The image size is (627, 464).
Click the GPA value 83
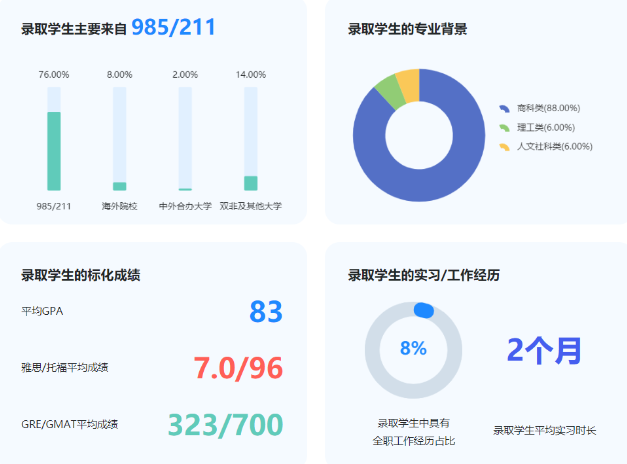click(266, 312)
